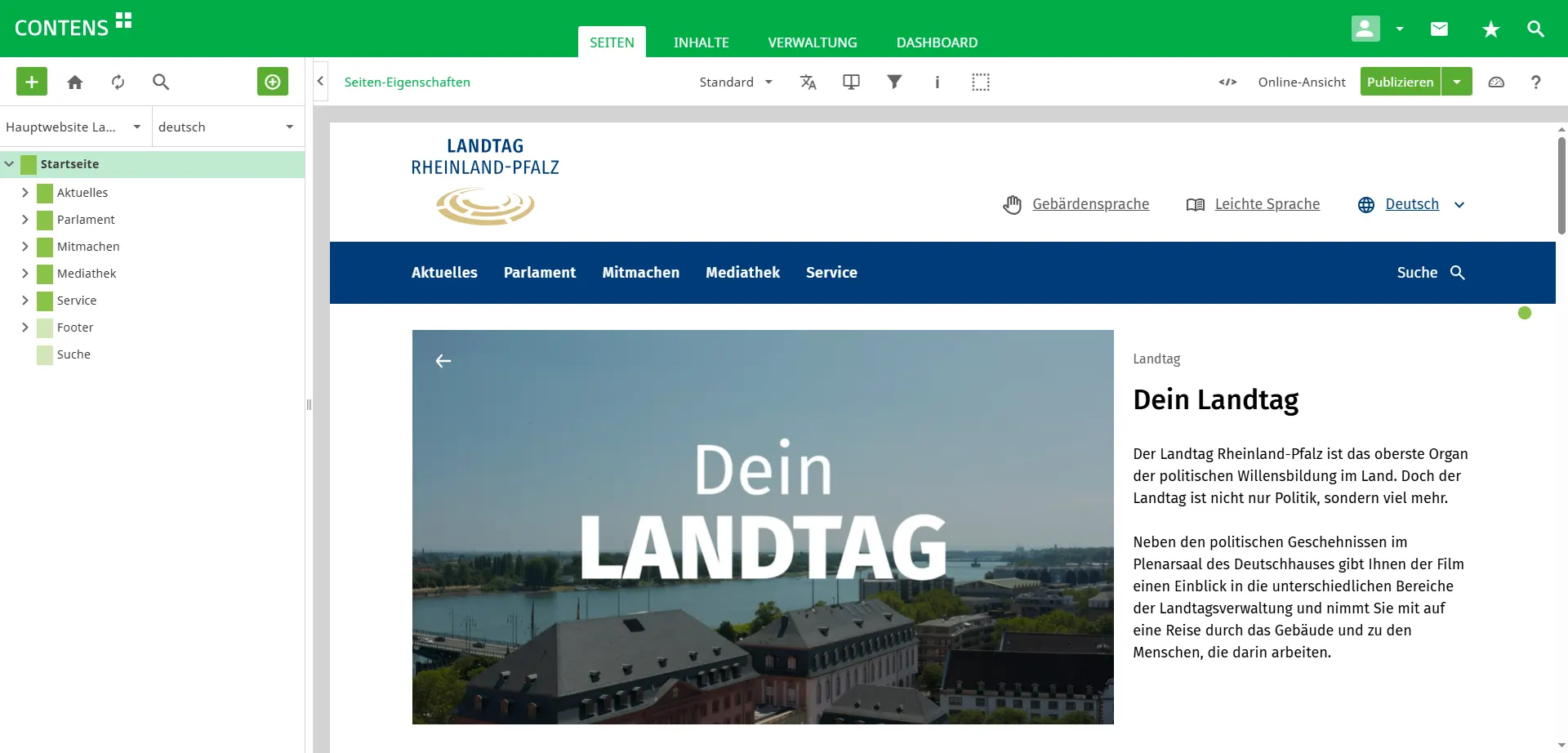Viewport: 1568px width, 753px height.
Task: Click the green add page plus icon
Action: tap(32, 82)
